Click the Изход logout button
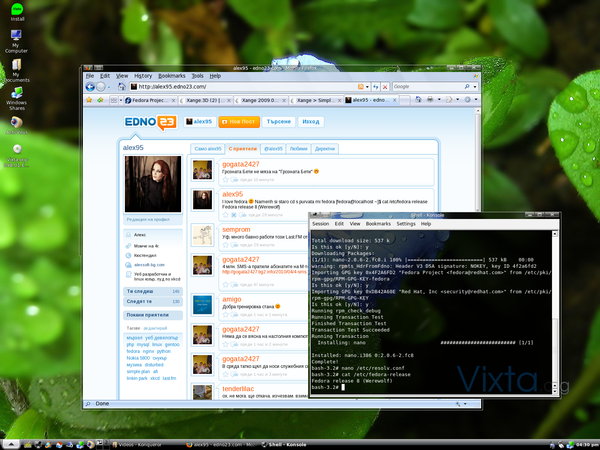 click(311, 122)
